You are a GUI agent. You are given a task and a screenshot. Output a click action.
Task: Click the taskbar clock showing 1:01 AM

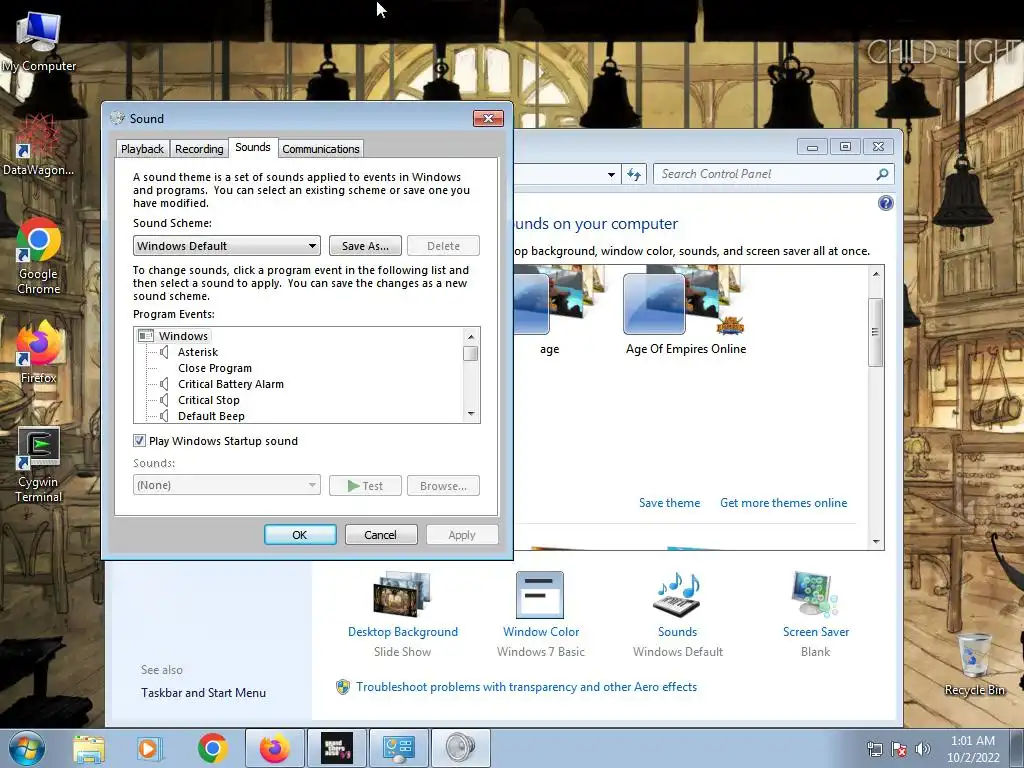coord(973,749)
